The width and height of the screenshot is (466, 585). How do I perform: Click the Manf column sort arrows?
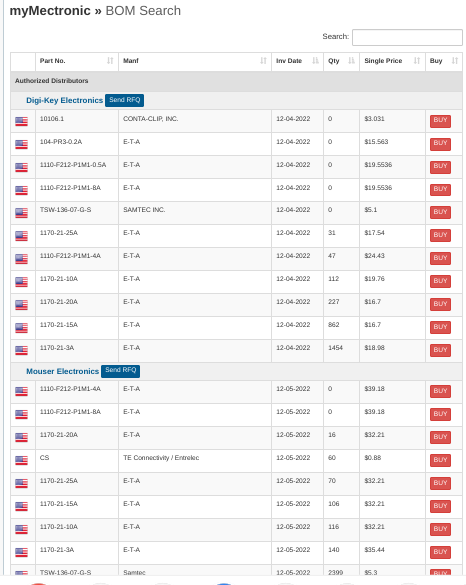coord(263,61)
